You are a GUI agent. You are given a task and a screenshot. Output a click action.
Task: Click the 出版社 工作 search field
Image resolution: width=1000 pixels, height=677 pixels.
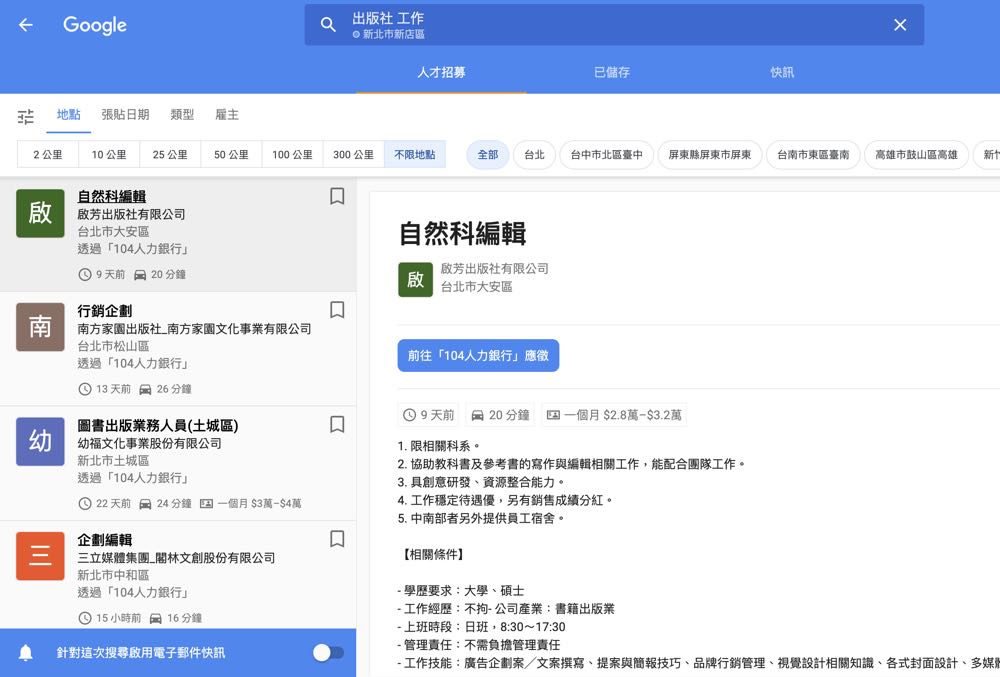click(x=600, y=25)
